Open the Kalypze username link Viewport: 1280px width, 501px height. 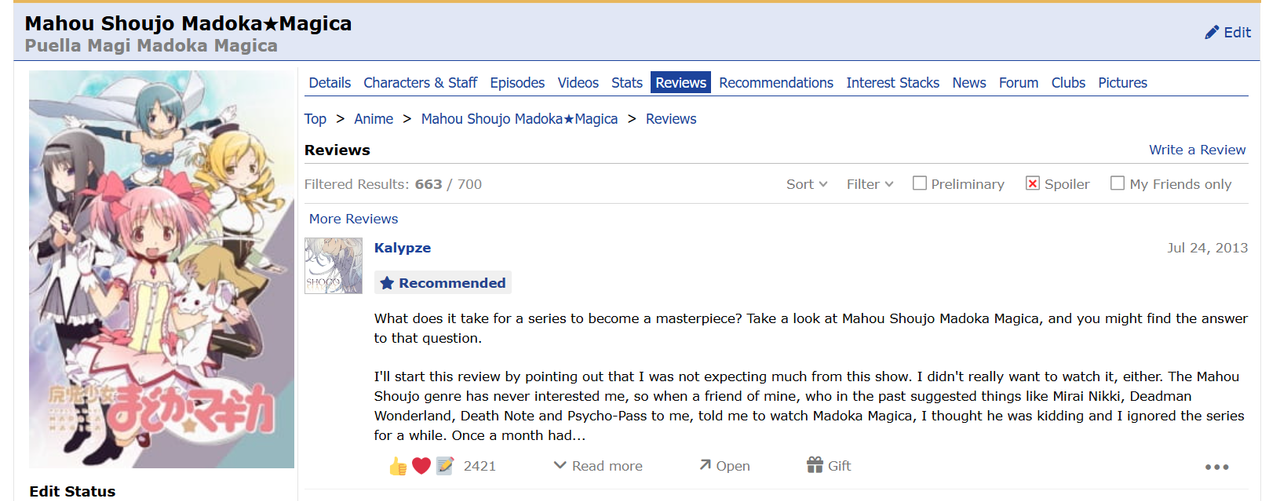point(402,247)
